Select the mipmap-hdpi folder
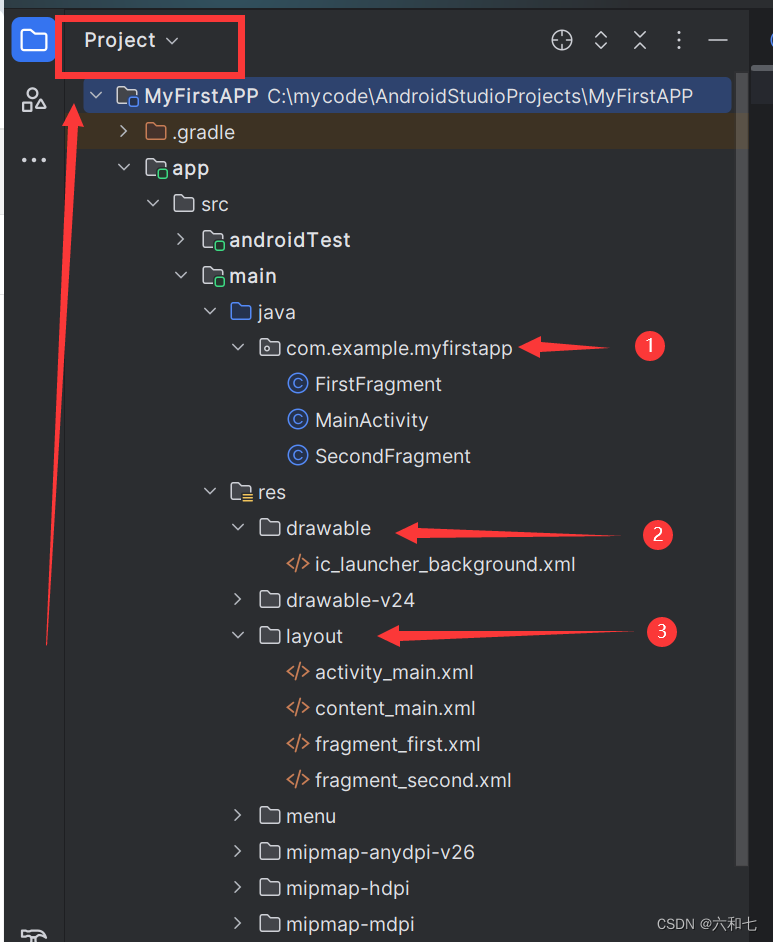 click(x=335, y=889)
